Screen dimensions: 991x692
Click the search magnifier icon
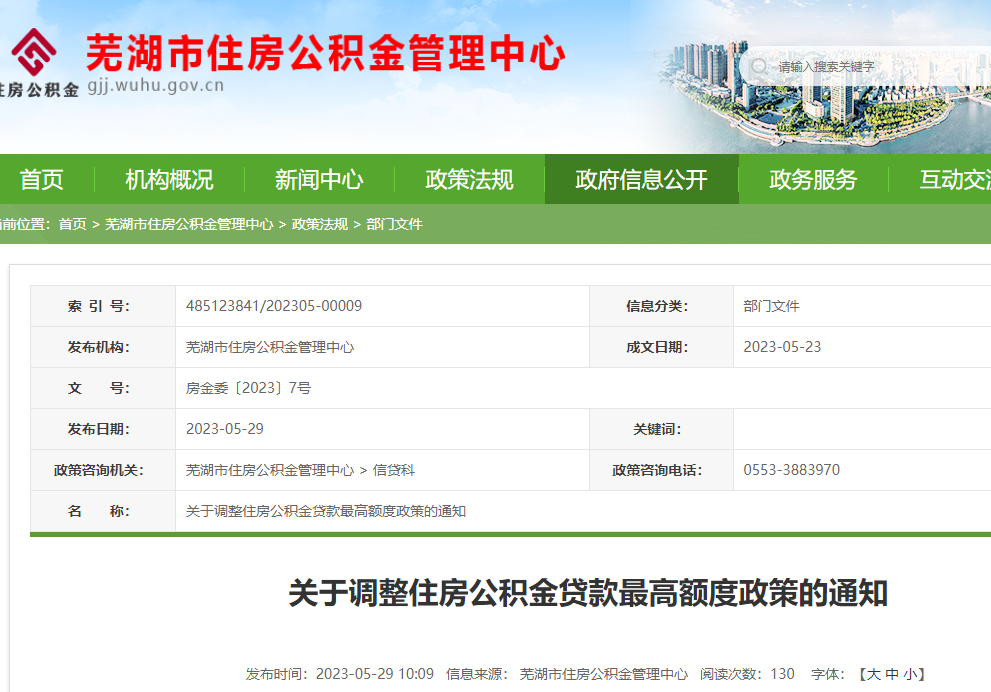759,66
